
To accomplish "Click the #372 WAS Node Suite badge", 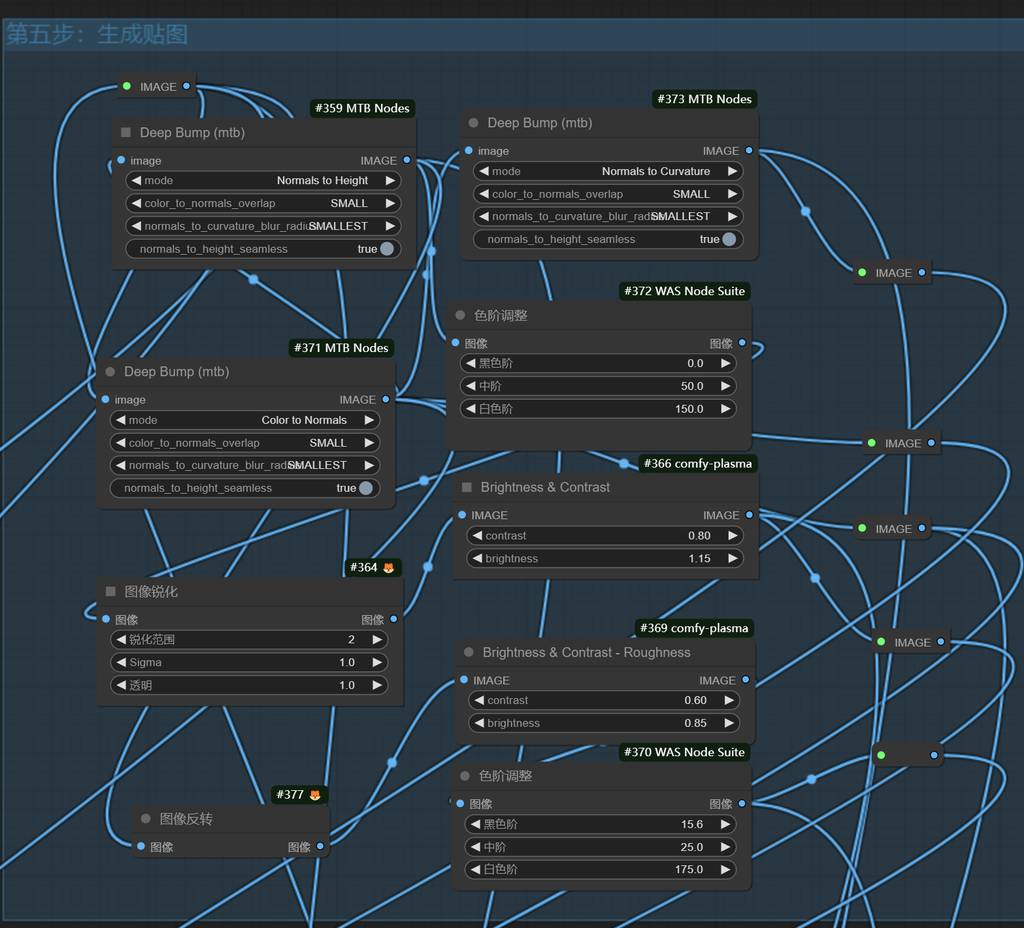I will click(x=685, y=291).
